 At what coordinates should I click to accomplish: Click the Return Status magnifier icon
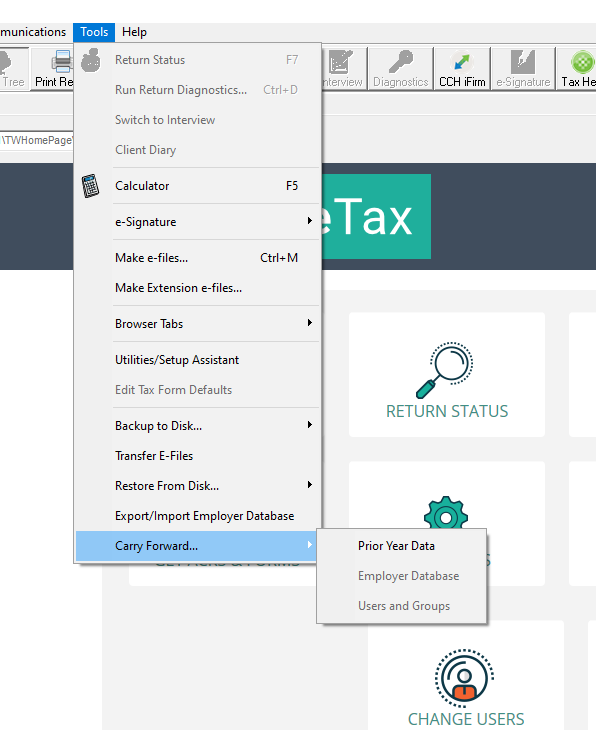click(x=445, y=370)
